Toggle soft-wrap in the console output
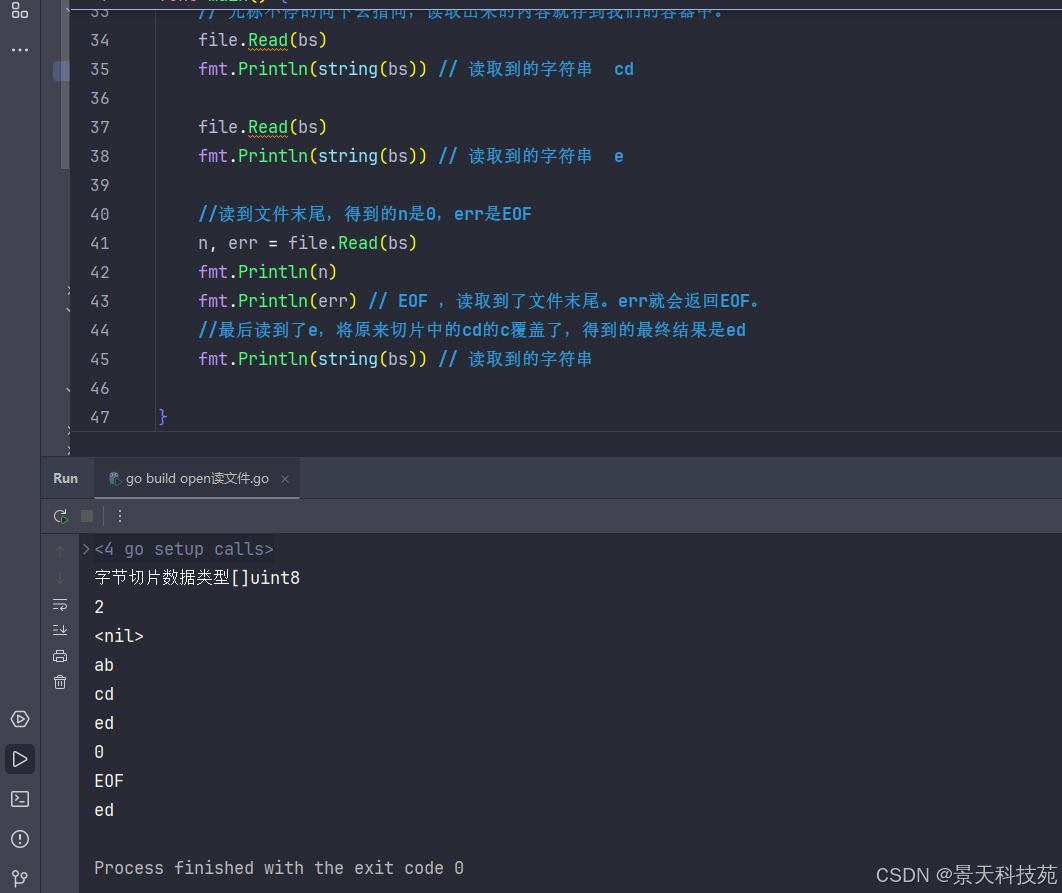Viewport: 1062px width, 893px height. [x=60, y=604]
